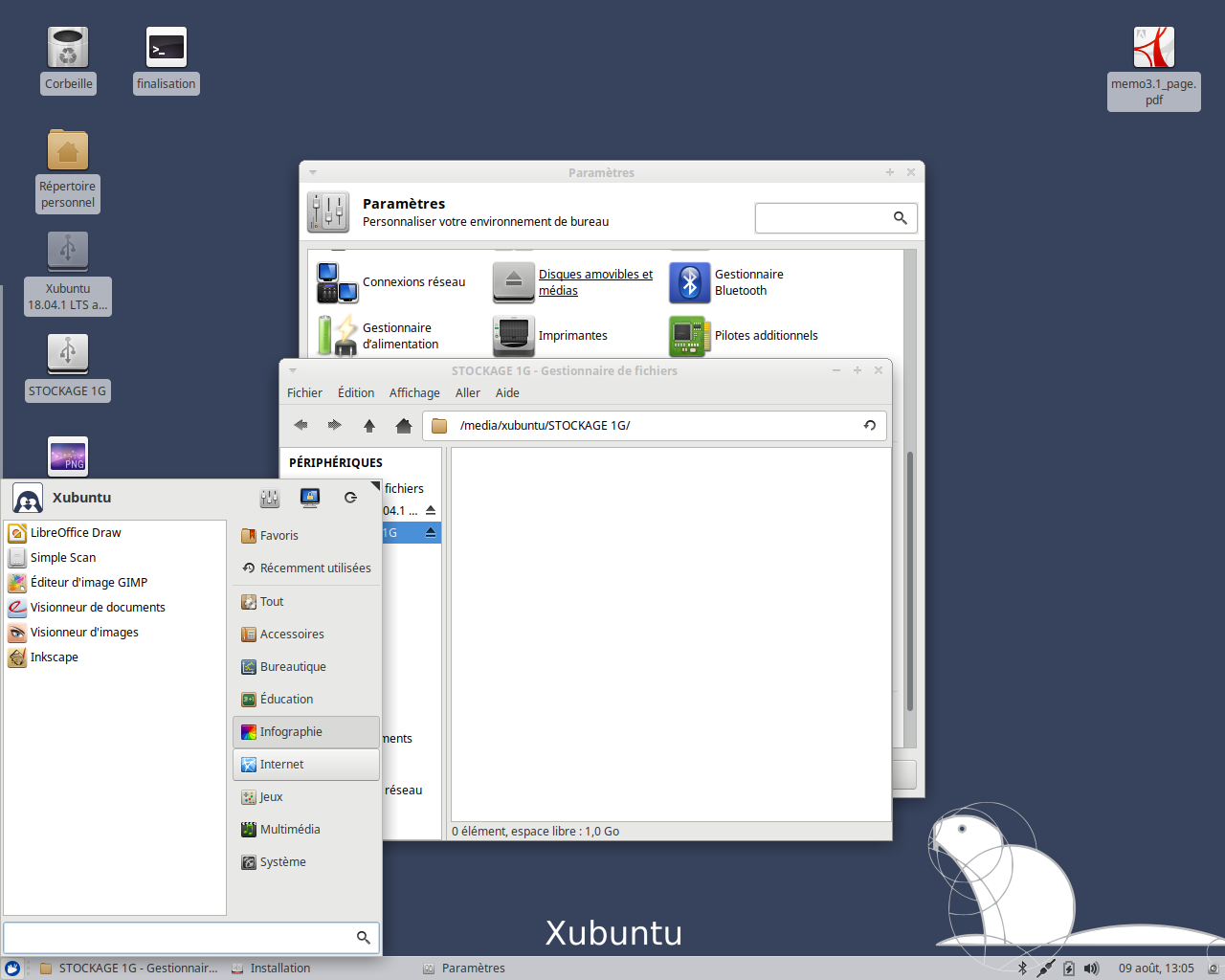
Task: Reload the file manager location
Action: [870, 426]
